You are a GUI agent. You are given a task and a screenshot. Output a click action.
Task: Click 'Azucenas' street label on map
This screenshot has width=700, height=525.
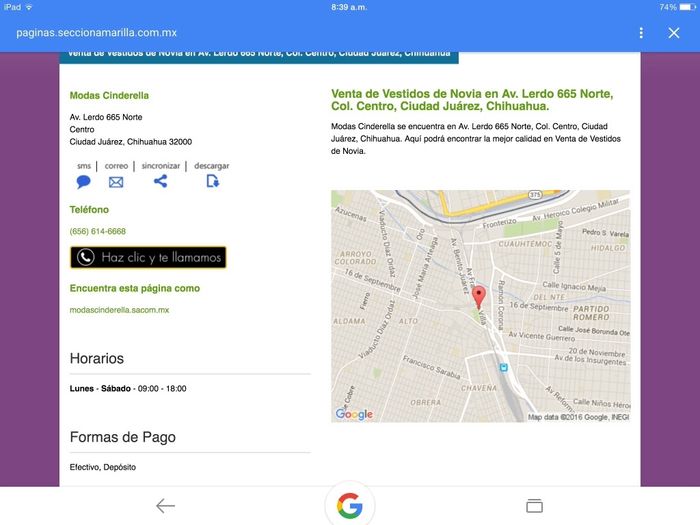(351, 214)
